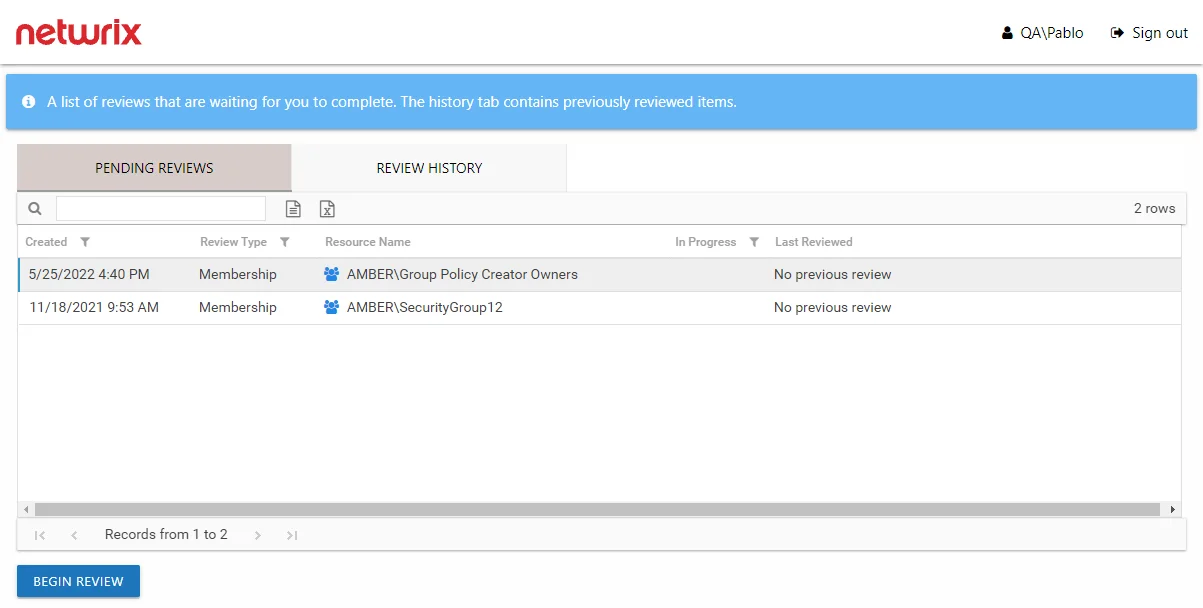Open the Review Type column filter
Screen dimensions: 1203x608
pos(285,242)
